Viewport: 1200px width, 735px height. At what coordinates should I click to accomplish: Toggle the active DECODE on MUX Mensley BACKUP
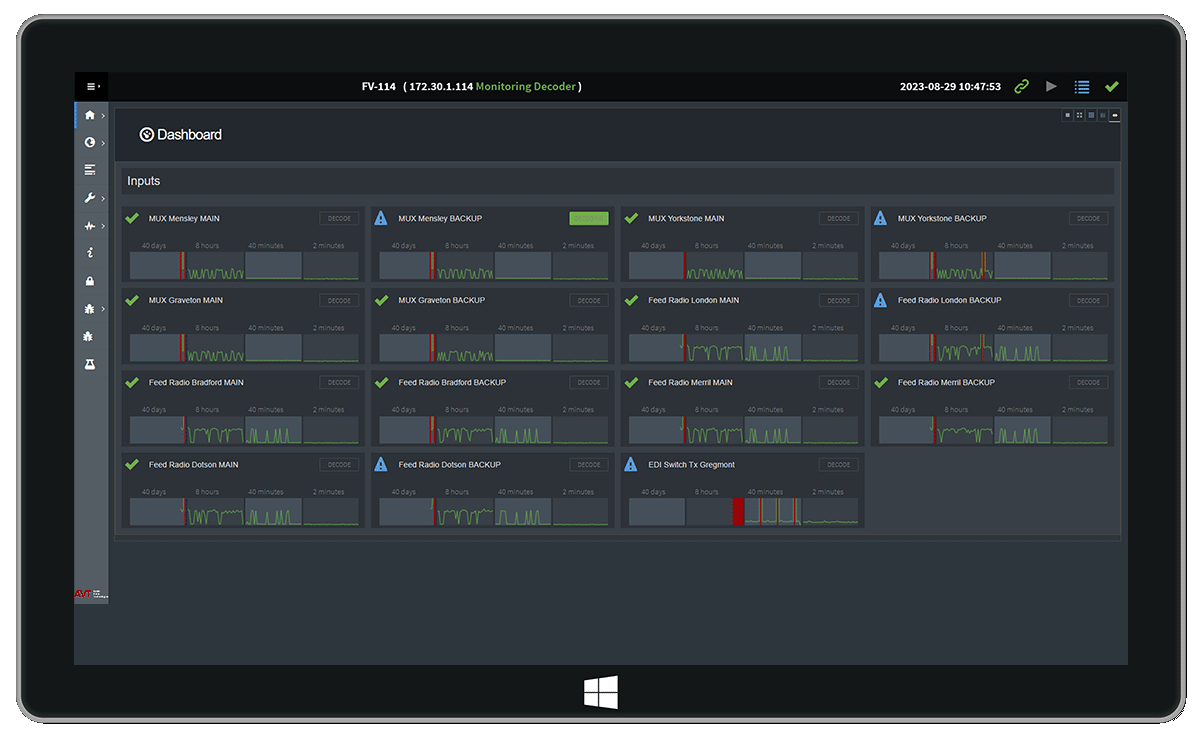pyautogui.click(x=589, y=218)
